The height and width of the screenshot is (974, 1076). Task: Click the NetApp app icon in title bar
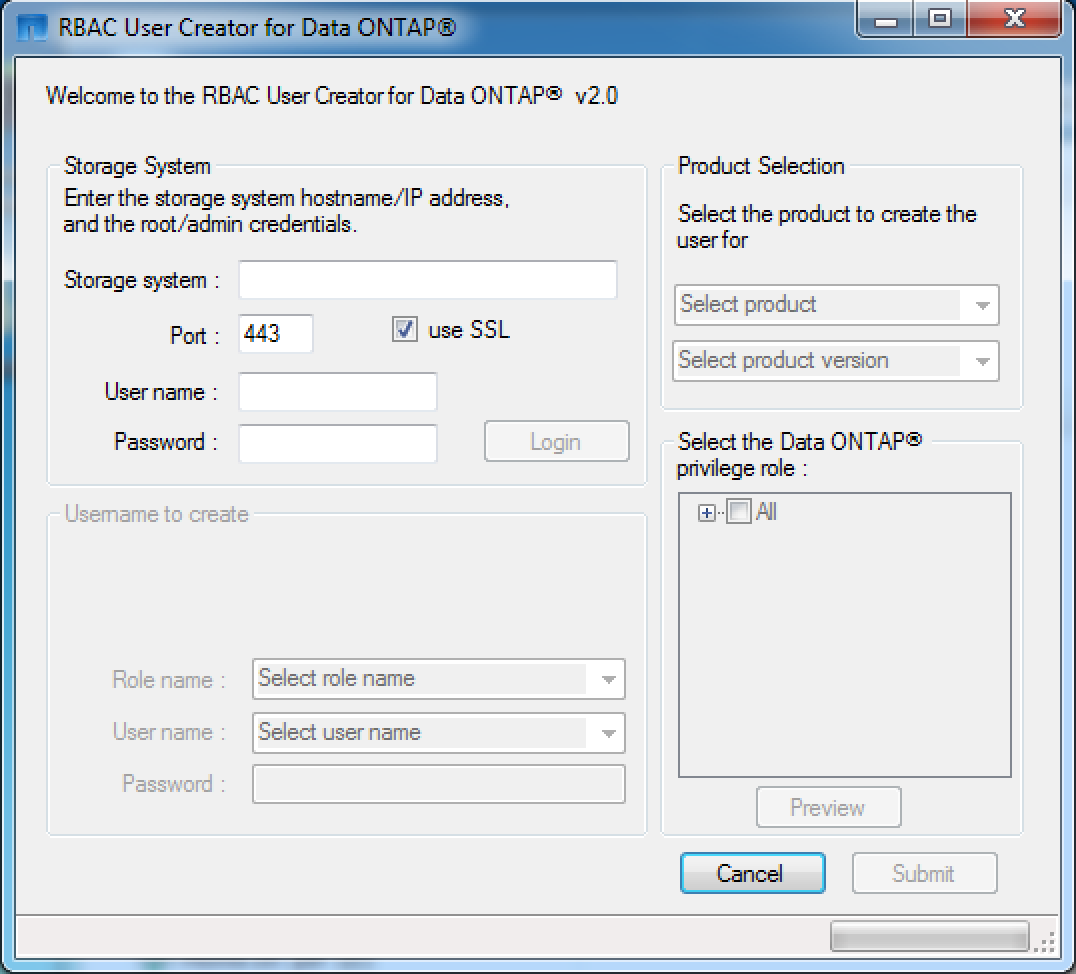point(32,27)
